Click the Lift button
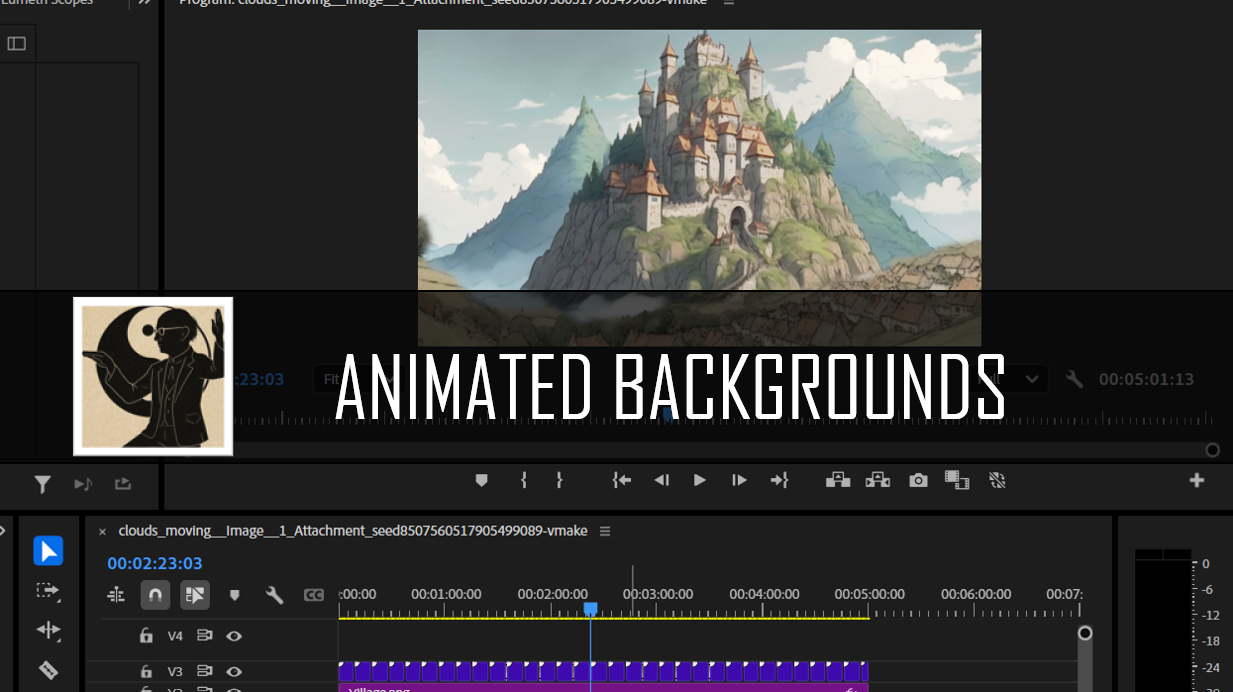The image size is (1233, 692). pos(838,480)
